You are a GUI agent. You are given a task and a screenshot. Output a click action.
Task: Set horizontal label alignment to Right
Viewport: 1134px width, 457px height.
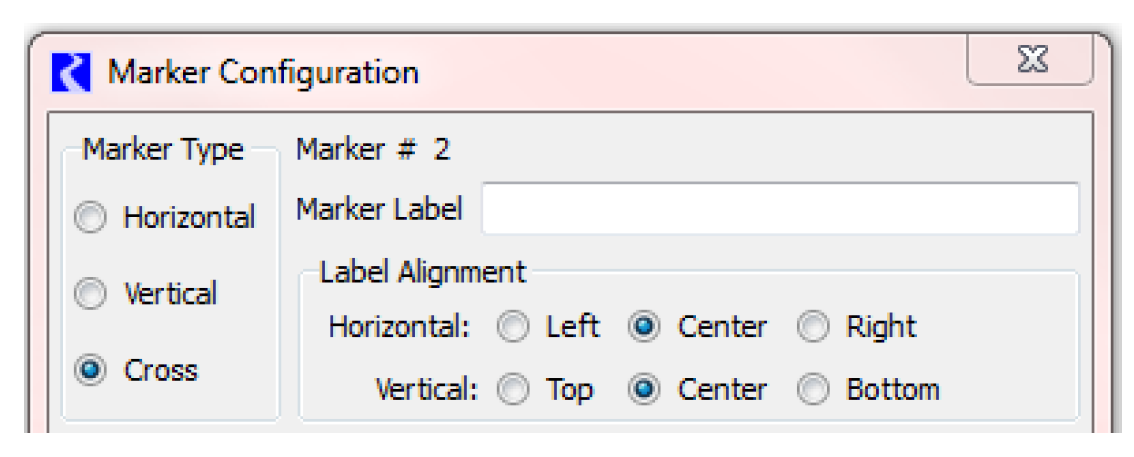click(813, 328)
